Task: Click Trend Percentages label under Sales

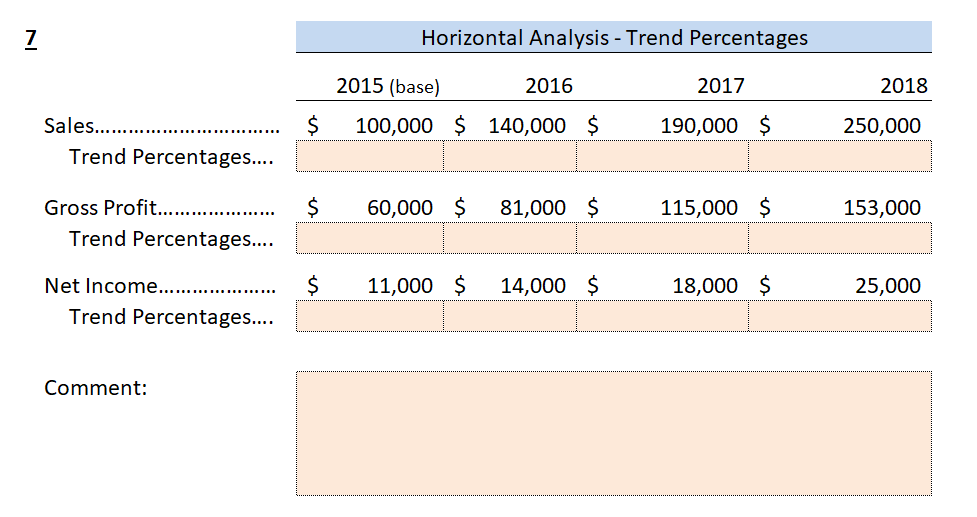Action: (171, 157)
